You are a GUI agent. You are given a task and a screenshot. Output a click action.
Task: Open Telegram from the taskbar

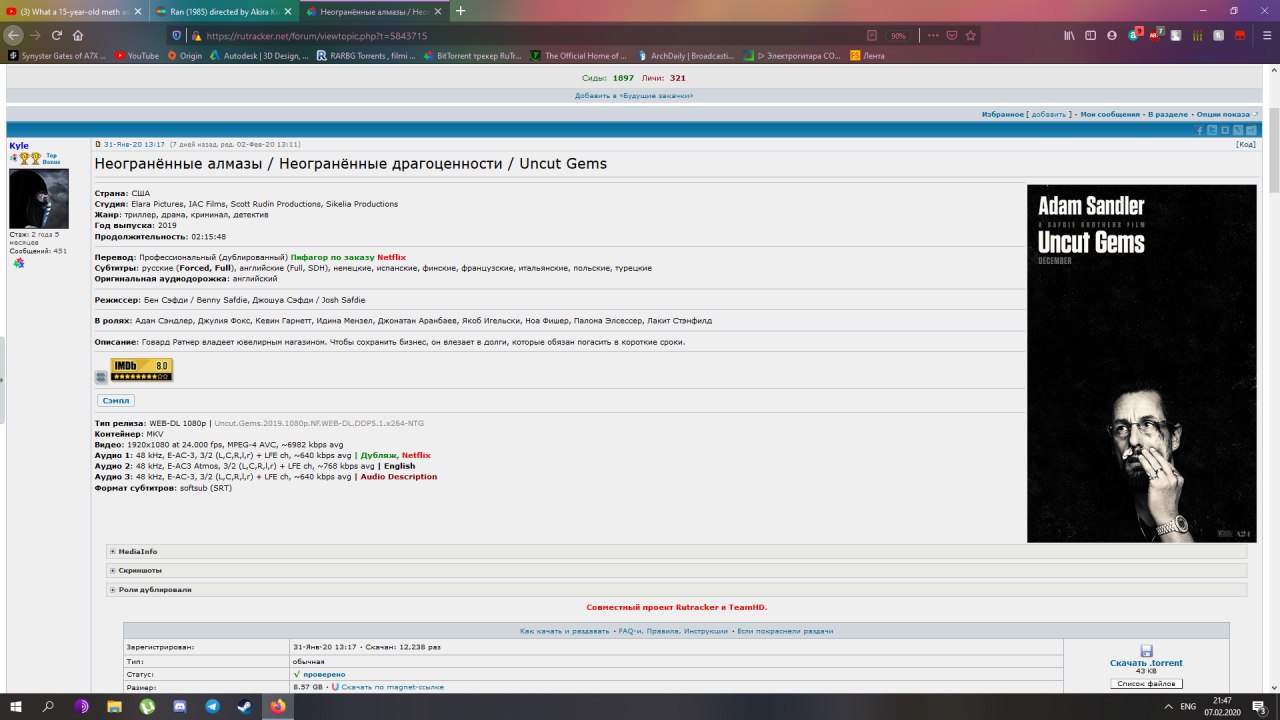(x=212, y=706)
